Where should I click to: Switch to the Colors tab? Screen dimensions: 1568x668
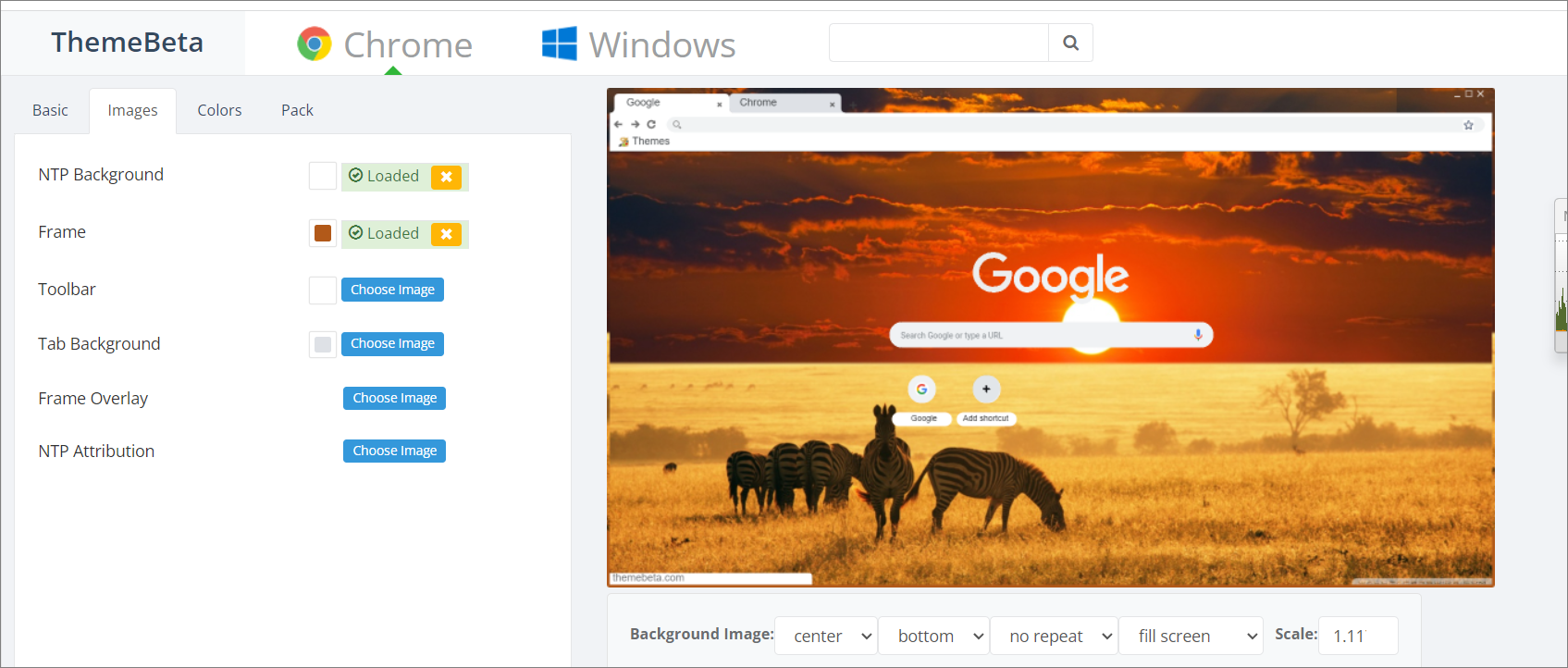point(219,110)
